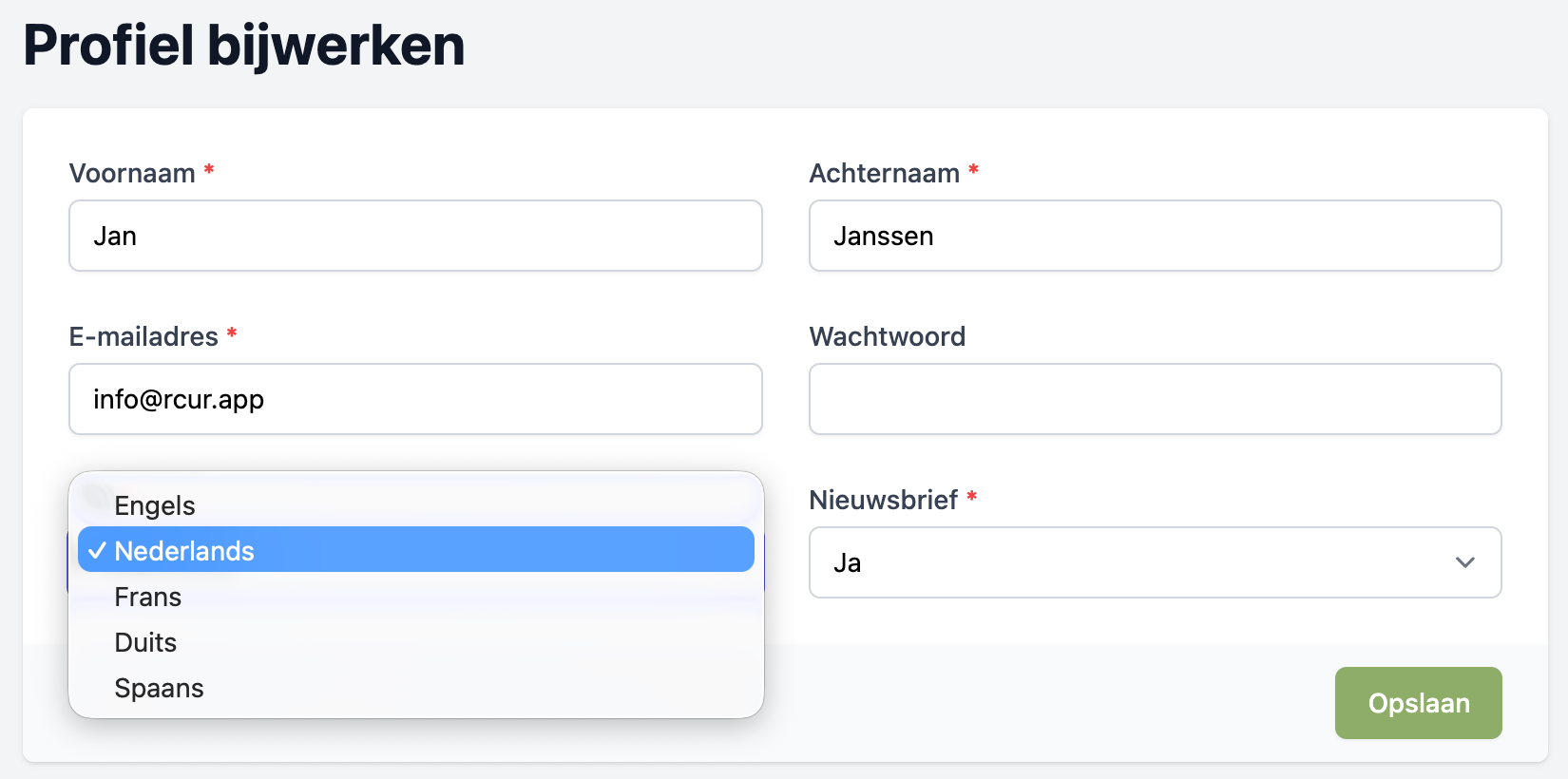Viewport: 1568px width, 779px height.
Task: Click into the Achternaam field with Janssen
Action: (1155, 236)
